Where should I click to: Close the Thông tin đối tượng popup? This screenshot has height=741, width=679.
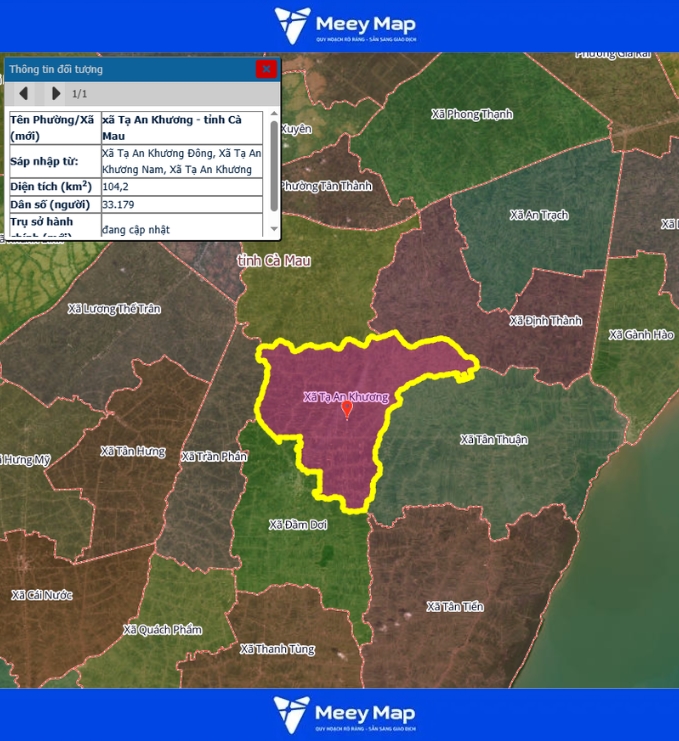(x=266, y=69)
